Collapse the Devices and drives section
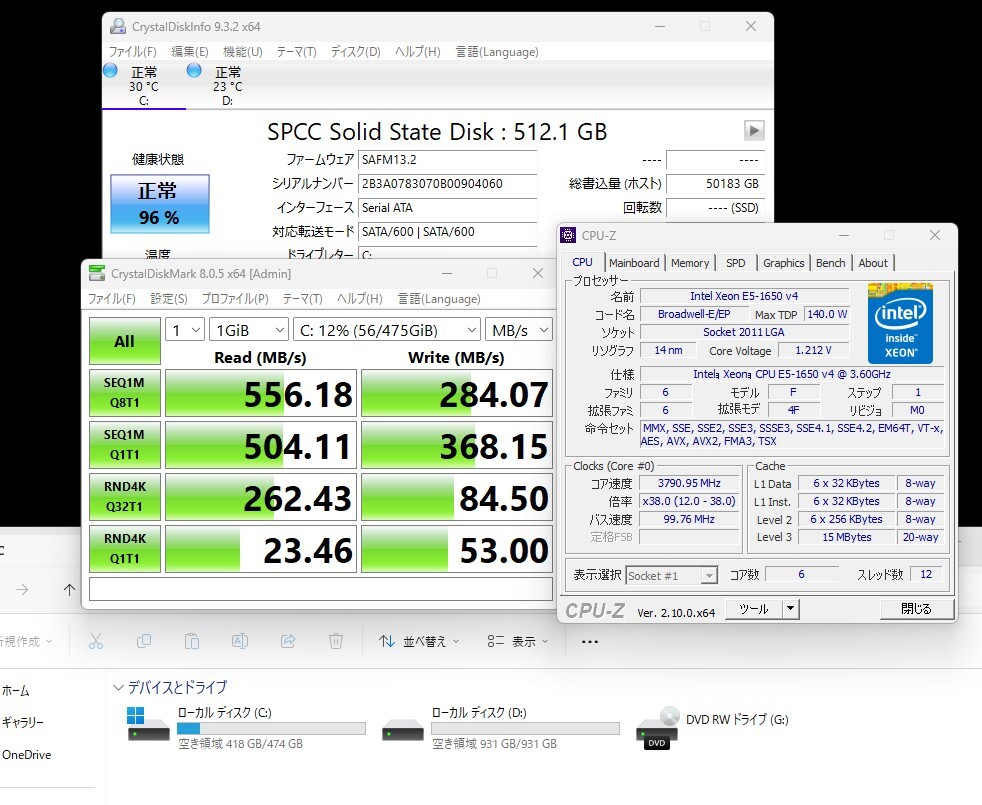This screenshot has width=982, height=805. pyautogui.click(x=118, y=687)
